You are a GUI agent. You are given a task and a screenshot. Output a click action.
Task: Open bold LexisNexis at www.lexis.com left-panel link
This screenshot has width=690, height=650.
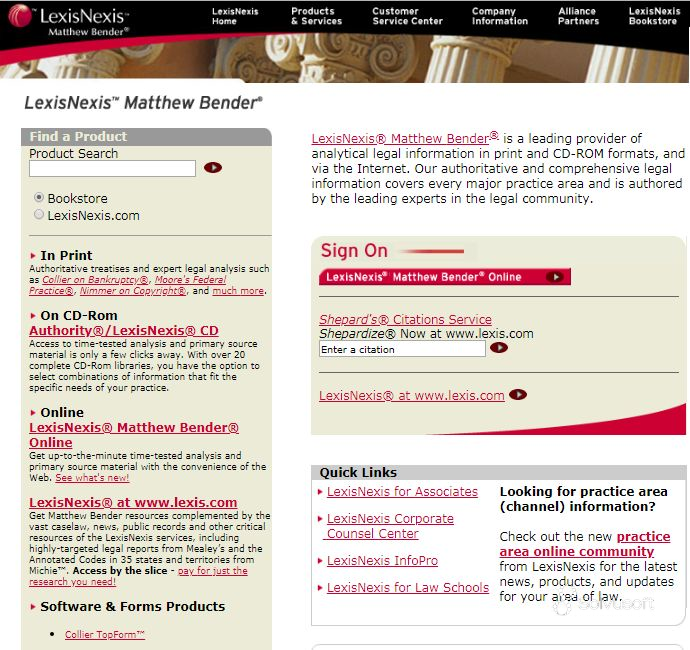click(x=133, y=503)
